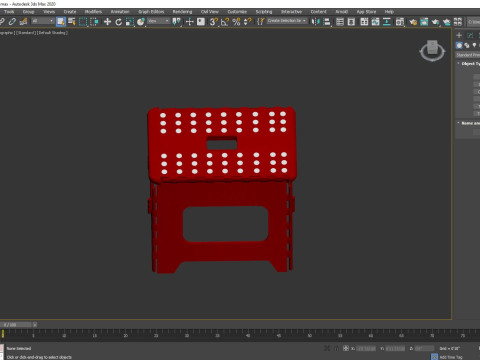Viewport: 480px width, 360px height.
Task: Open Select by Name list icon
Action: (72, 22)
